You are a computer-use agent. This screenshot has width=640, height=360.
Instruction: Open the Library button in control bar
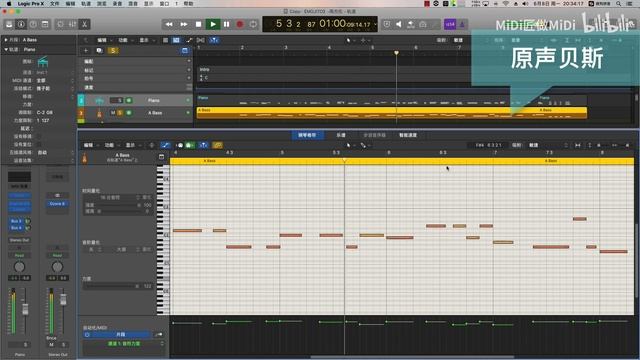click(x=9, y=24)
